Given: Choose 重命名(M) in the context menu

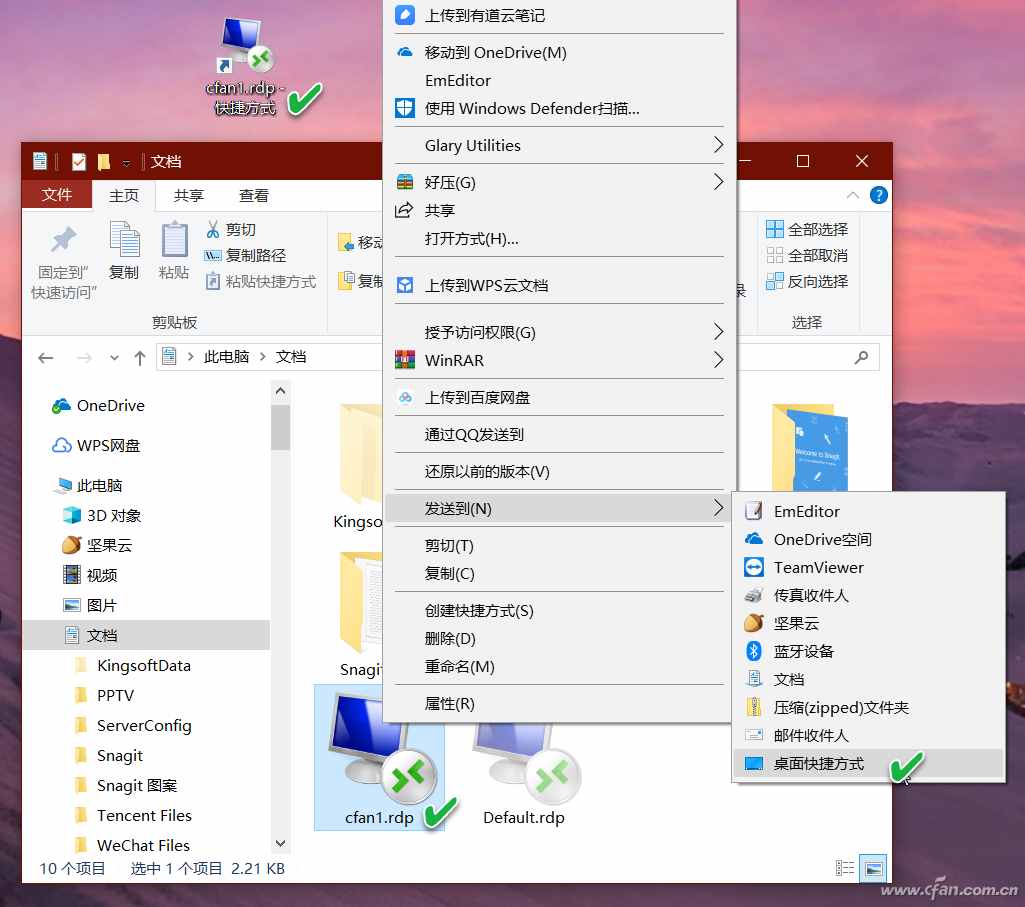Looking at the screenshot, I should pyautogui.click(x=560, y=667).
